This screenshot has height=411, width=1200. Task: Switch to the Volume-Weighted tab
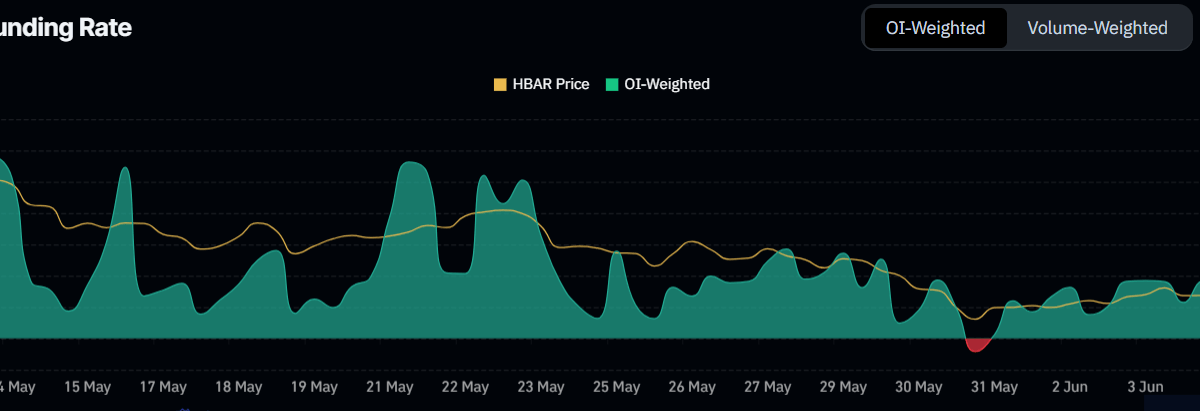[1097, 28]
